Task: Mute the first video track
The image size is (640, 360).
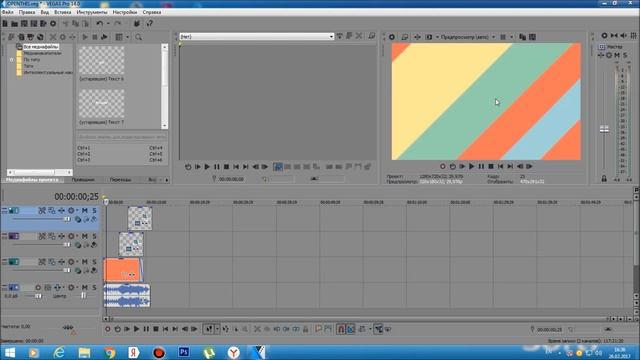Action: click(84, 211)
